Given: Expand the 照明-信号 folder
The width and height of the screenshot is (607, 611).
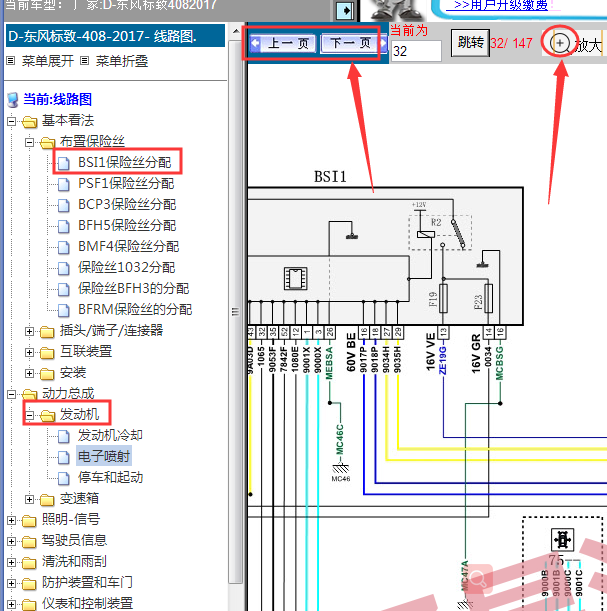Looking at the screenshot, I should point(11,520).
